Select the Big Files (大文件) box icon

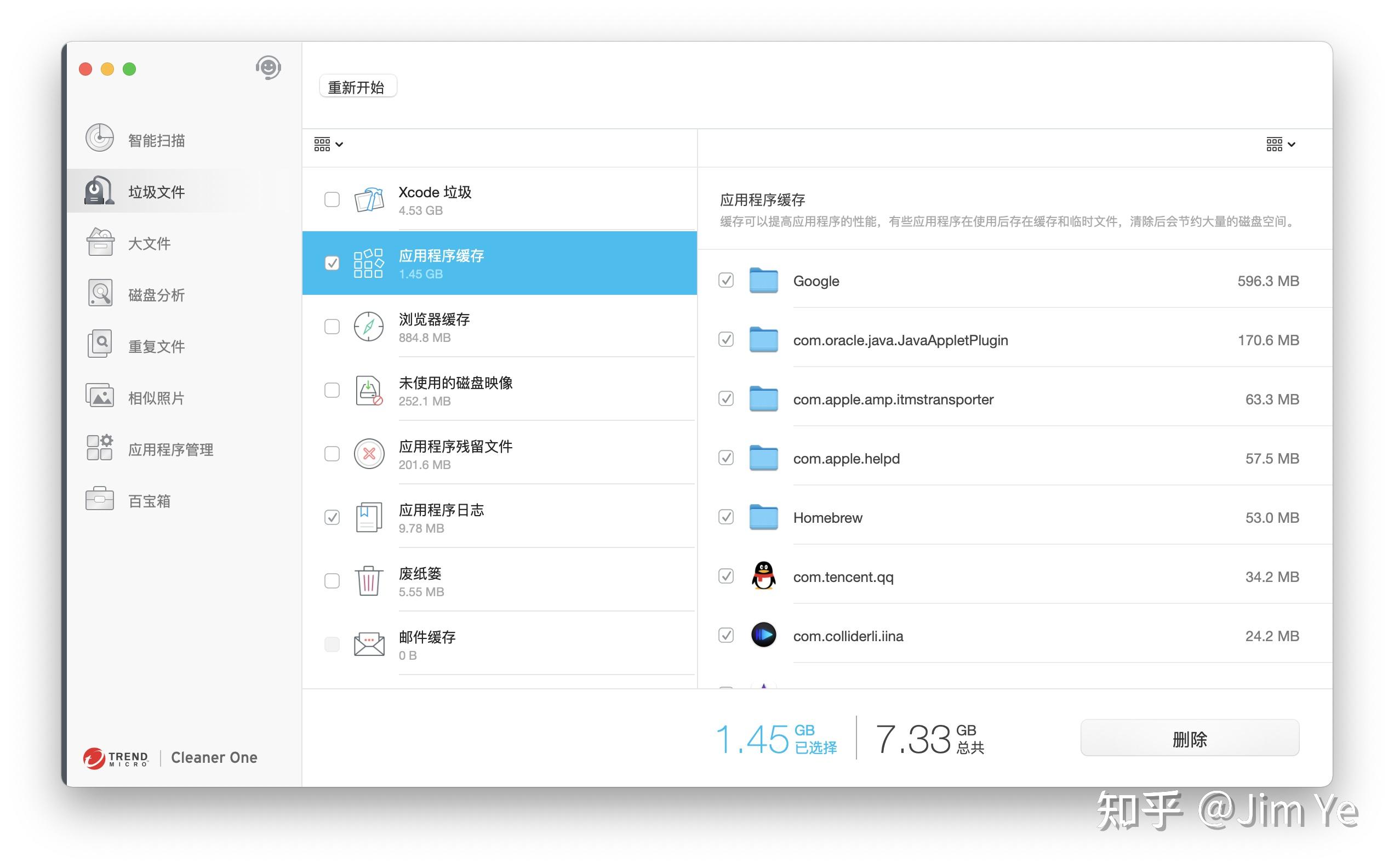[x=100, y=242]
